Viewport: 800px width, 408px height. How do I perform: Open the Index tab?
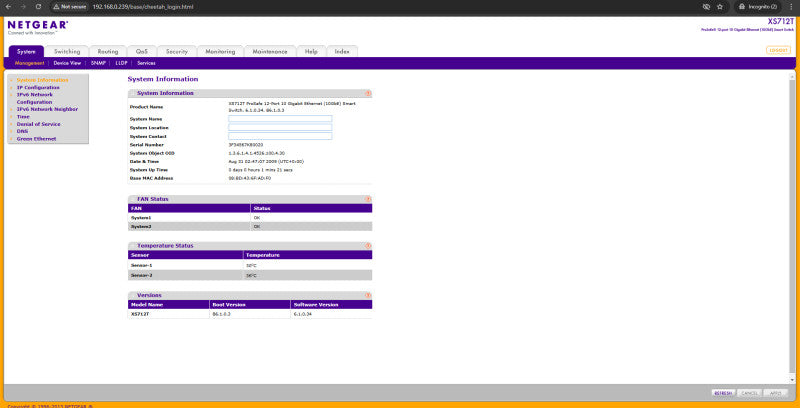point(342,52)
